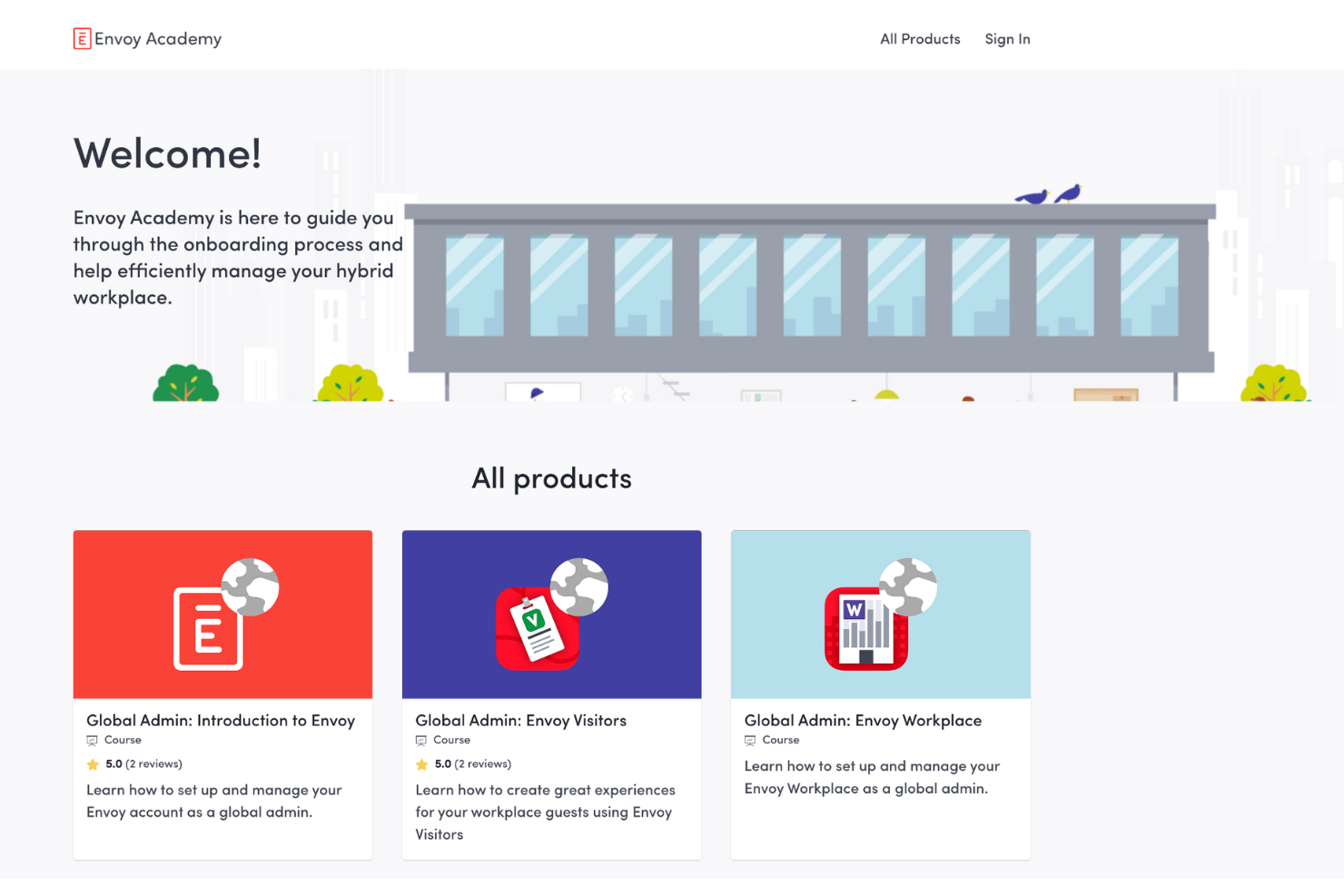Click the Envoy Academy red E logo
This screenshot has height=896, width=1344.
[x=82, y=38]
